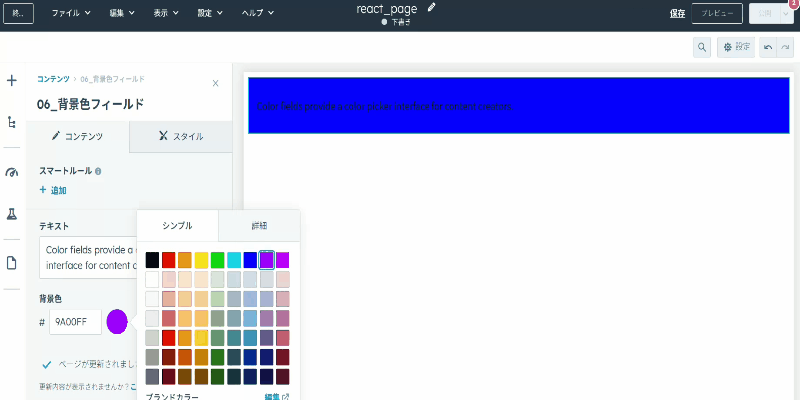Switch to the スタイル tab

(x=181, y=136)
